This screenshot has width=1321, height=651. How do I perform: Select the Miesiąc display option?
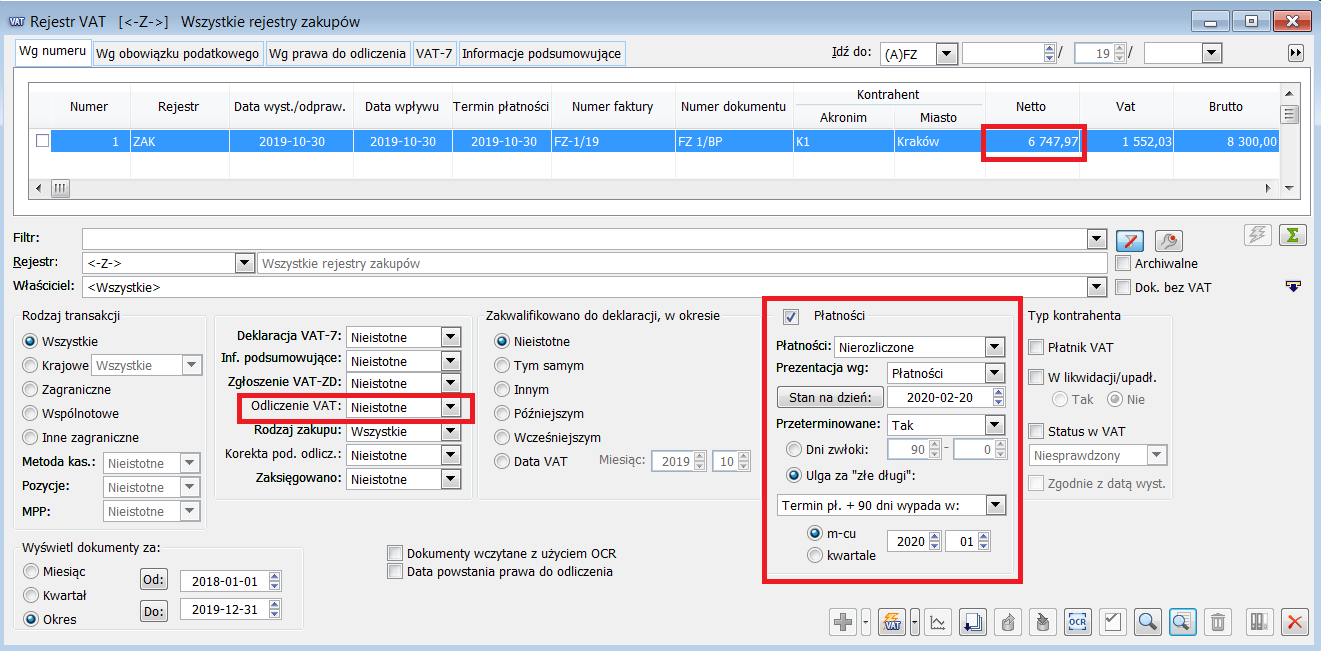pos(30,571)
